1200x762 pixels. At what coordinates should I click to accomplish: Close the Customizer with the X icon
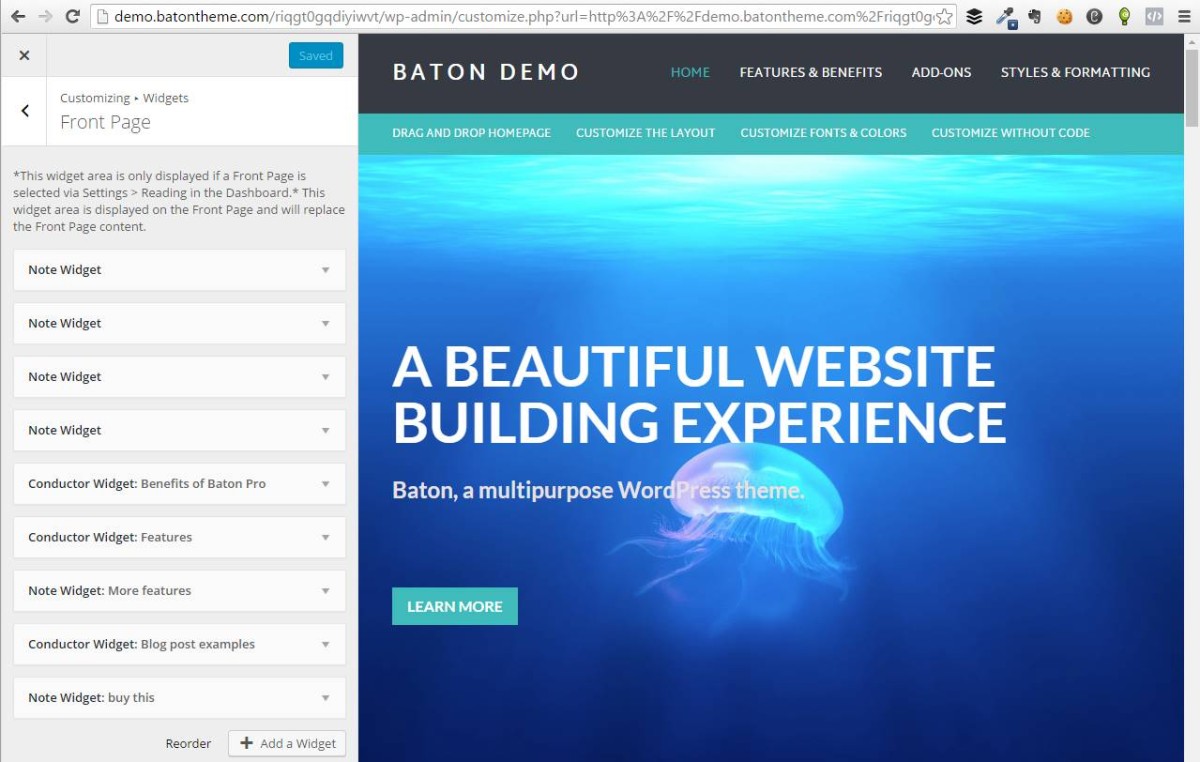coord(24,55)
